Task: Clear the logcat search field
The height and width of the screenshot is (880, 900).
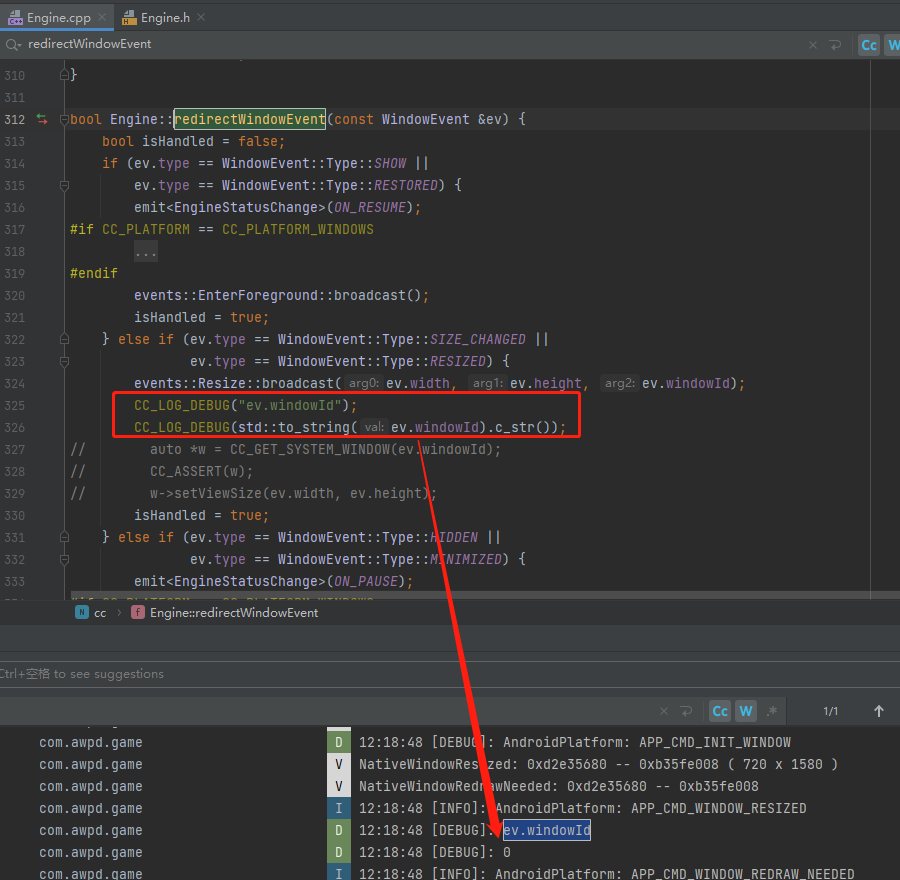Action: coord(665,711)
